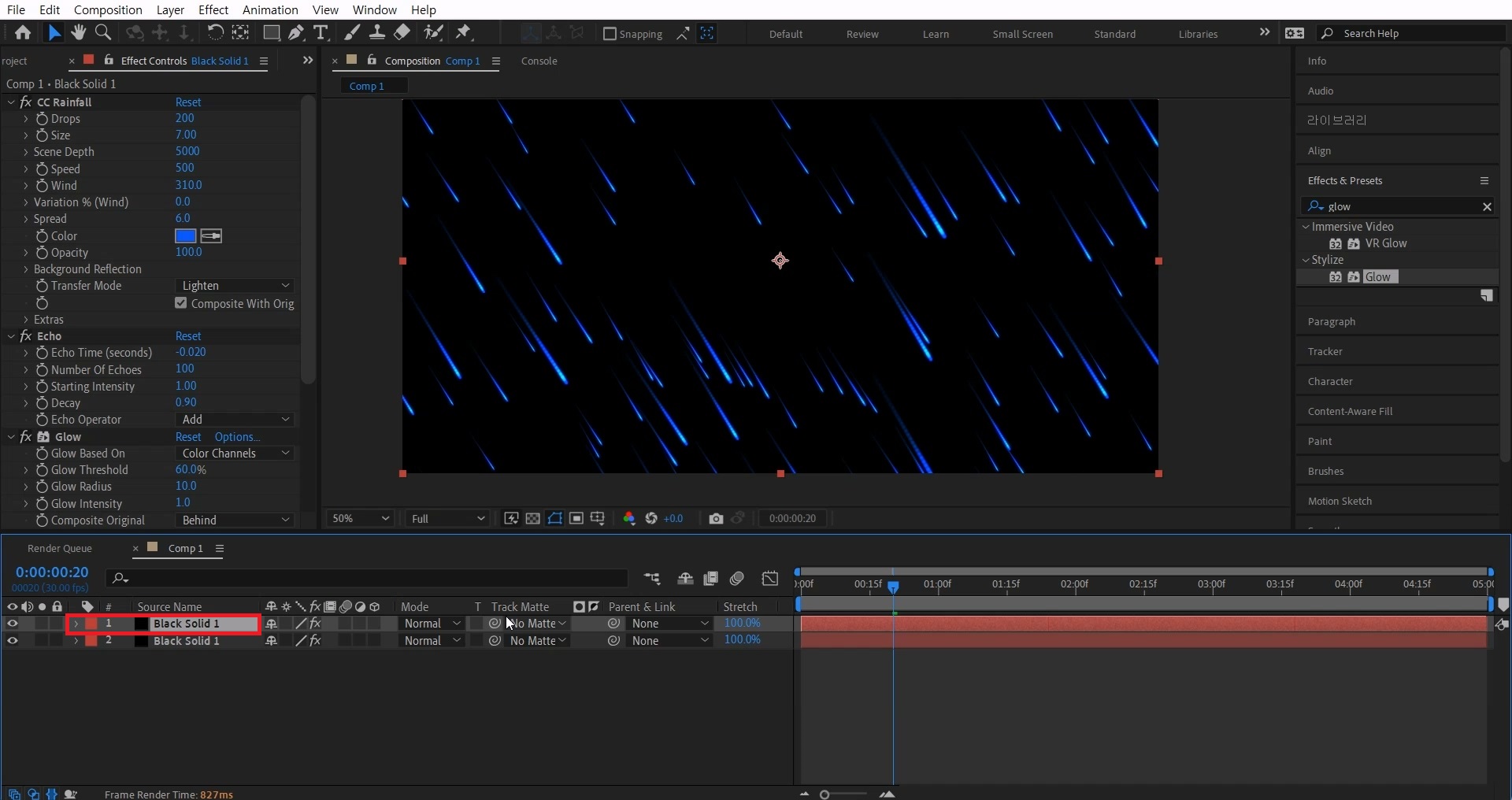Screen dimensions: 1512x800
Task: Select the Home icon in the toolbar
Action: point(23,32)
